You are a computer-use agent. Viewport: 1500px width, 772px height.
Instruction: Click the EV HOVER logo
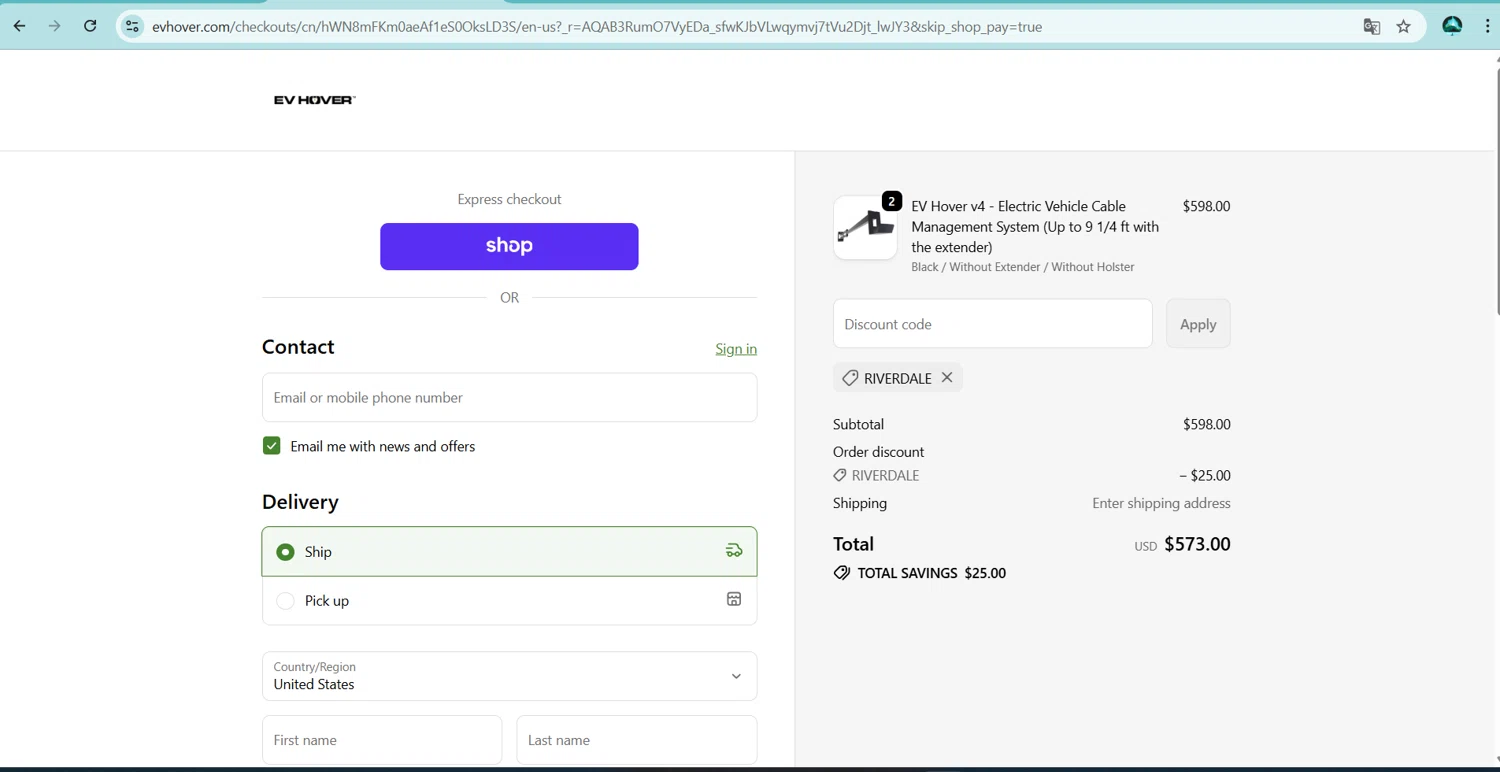pos(315,100)
